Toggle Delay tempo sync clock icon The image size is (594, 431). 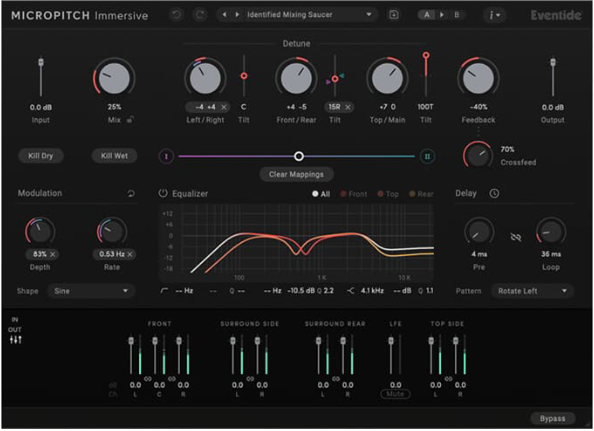click(494, 194)
